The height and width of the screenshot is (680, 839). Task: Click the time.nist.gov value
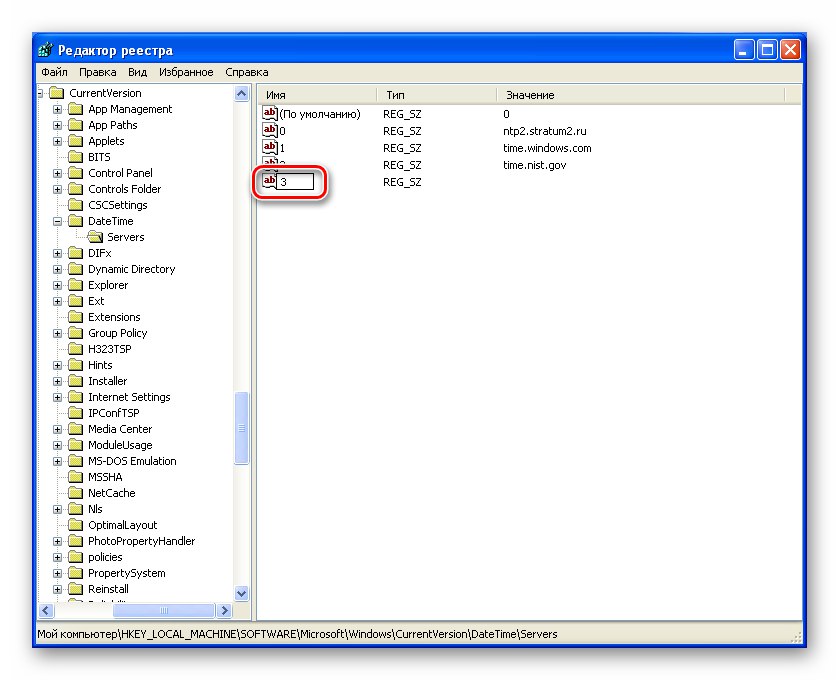coord(535,165)
